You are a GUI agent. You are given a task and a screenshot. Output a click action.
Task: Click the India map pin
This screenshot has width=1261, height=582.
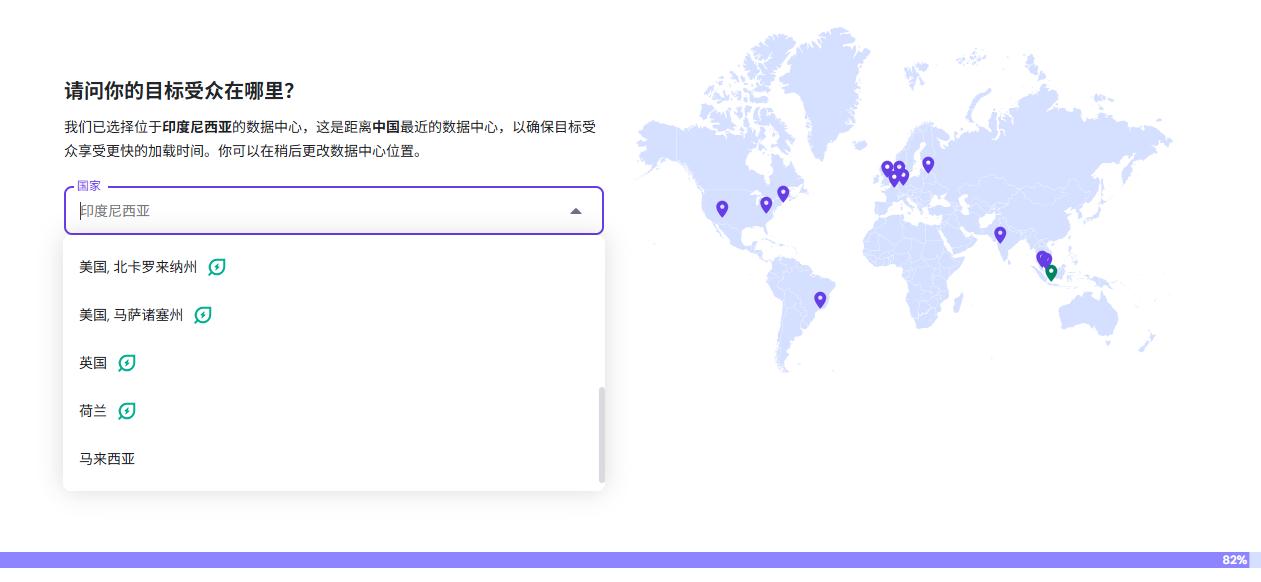click(1000, 234)
